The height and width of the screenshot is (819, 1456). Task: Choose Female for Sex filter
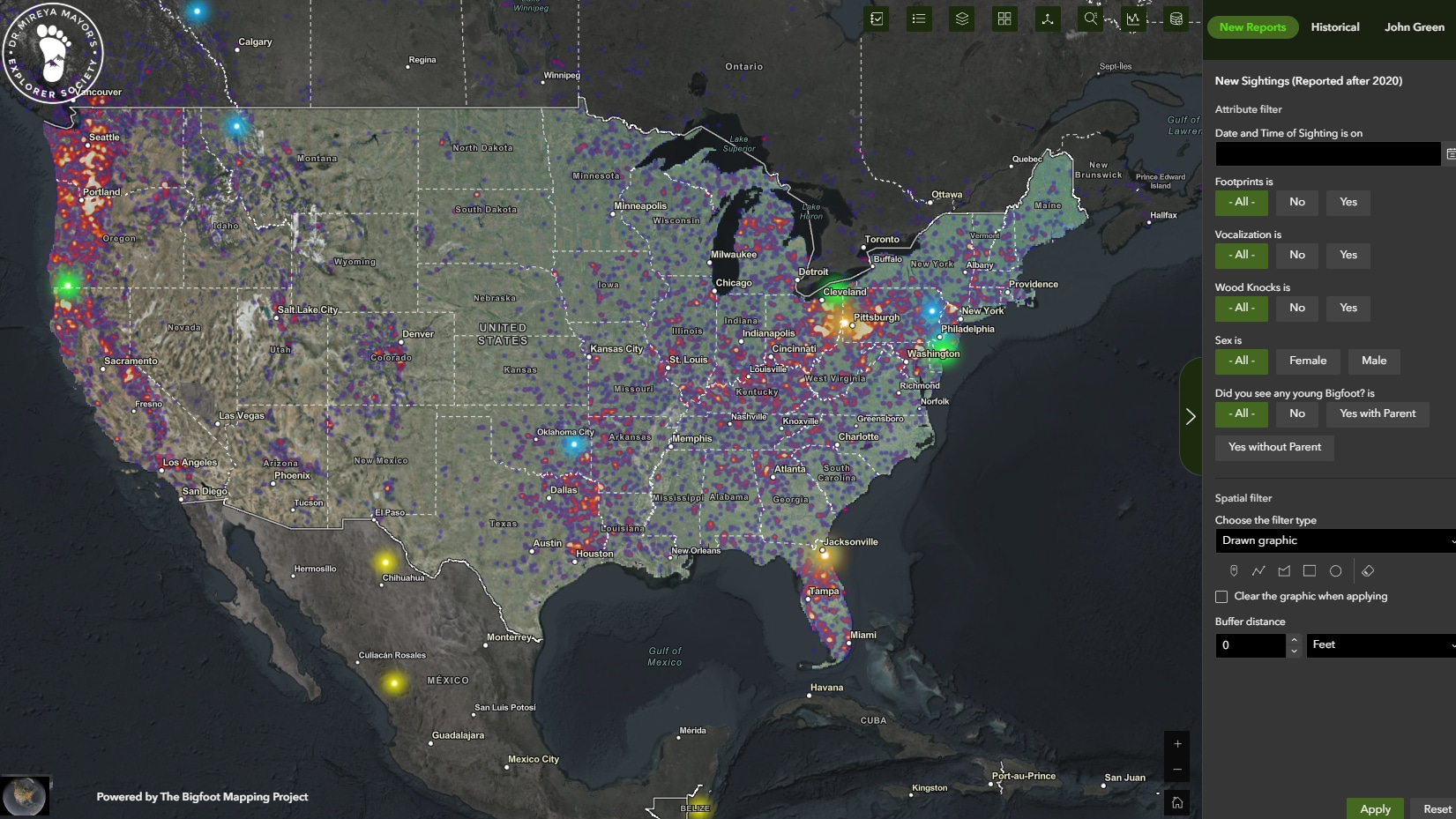[1307, 361]
